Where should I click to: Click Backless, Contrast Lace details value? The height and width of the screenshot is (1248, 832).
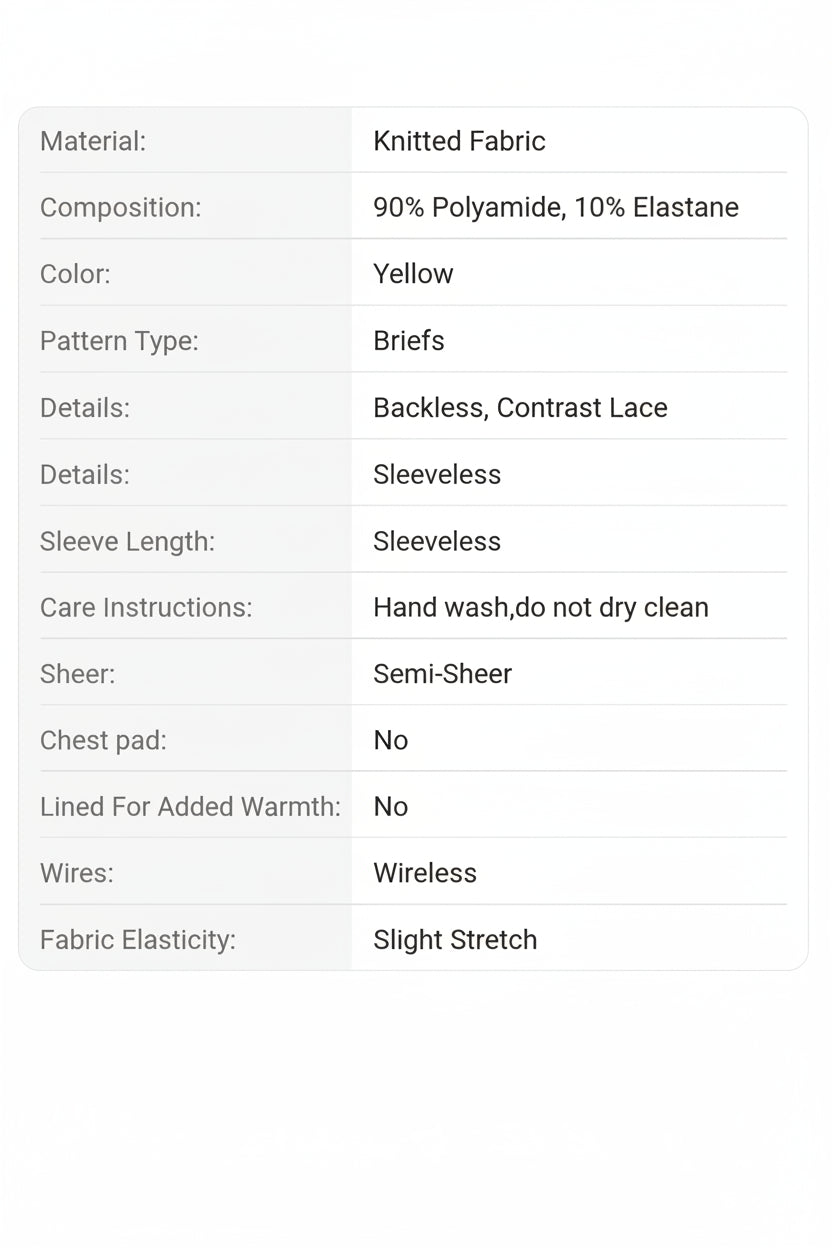pos(520,408)
